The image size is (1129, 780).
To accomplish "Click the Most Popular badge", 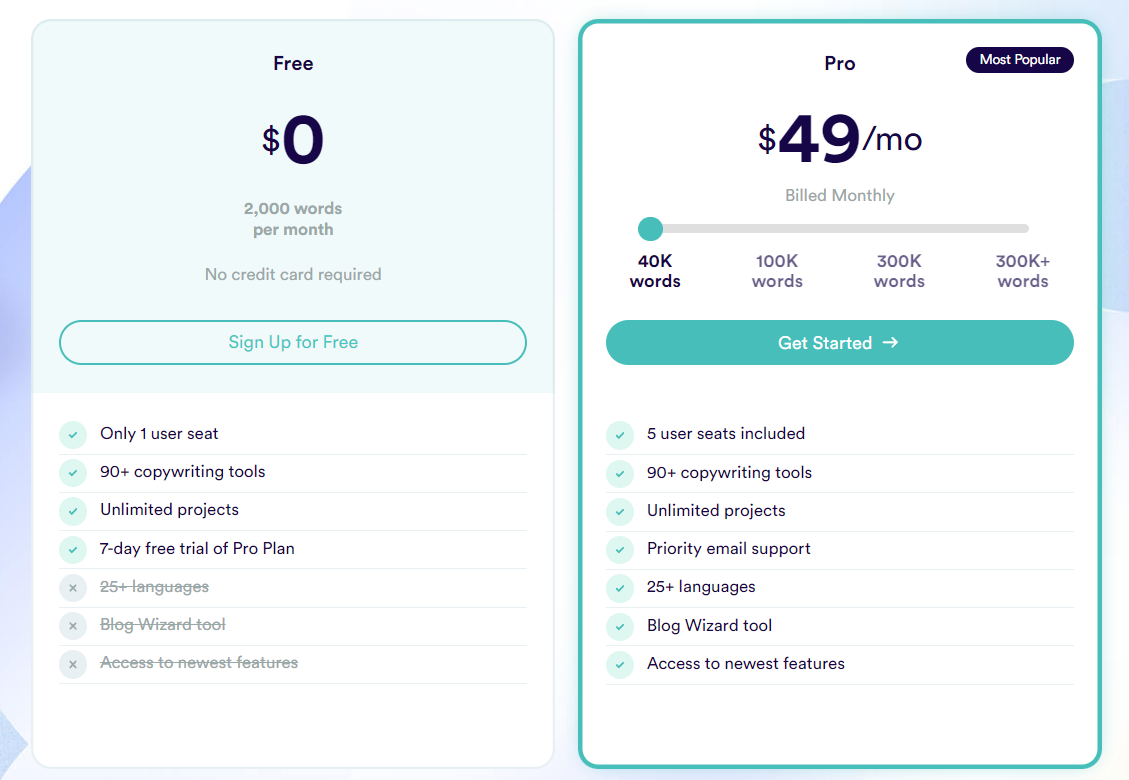I will pos(1020,60).
